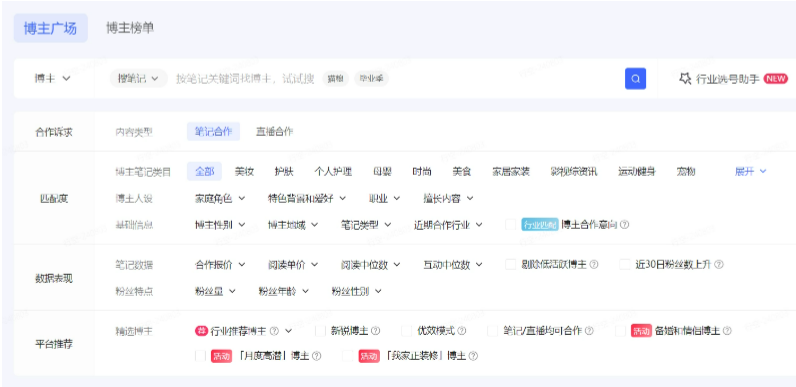This screenshot has width=796, height=387.
Task: Filter by 护肤 category
Action: tap(284, 172)
